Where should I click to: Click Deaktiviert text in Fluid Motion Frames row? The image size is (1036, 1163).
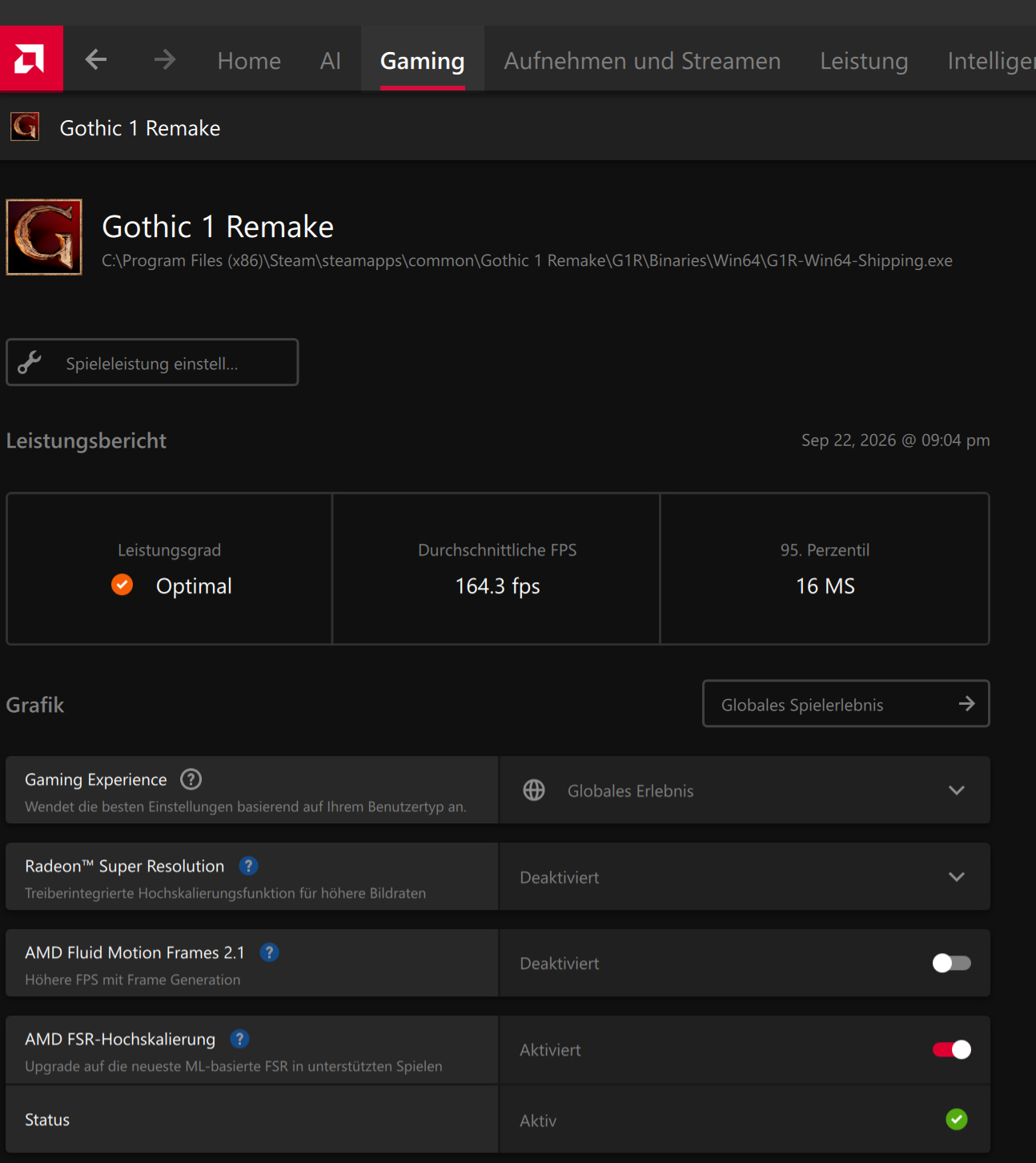(x=560, y=964)
